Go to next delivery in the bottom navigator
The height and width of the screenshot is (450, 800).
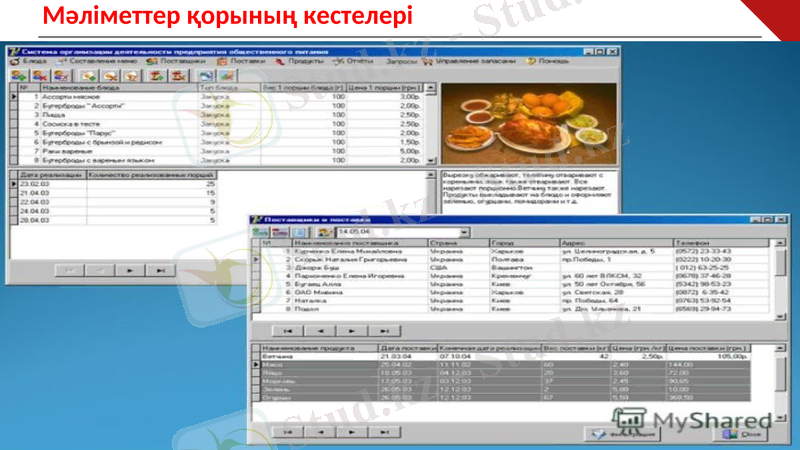click(352, 432)
